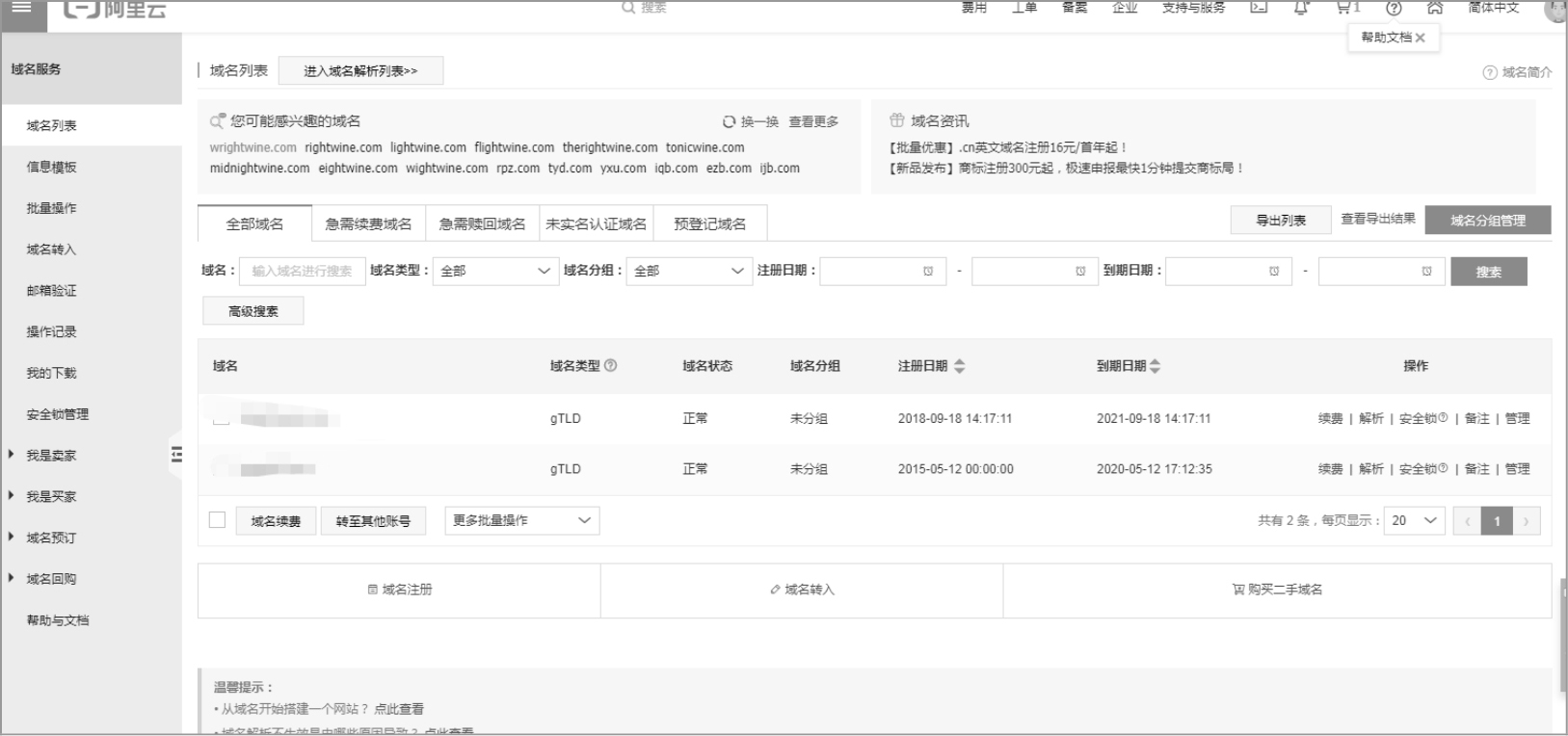
Task: Click the notification bell icon
Action: tap(1301, 8)
